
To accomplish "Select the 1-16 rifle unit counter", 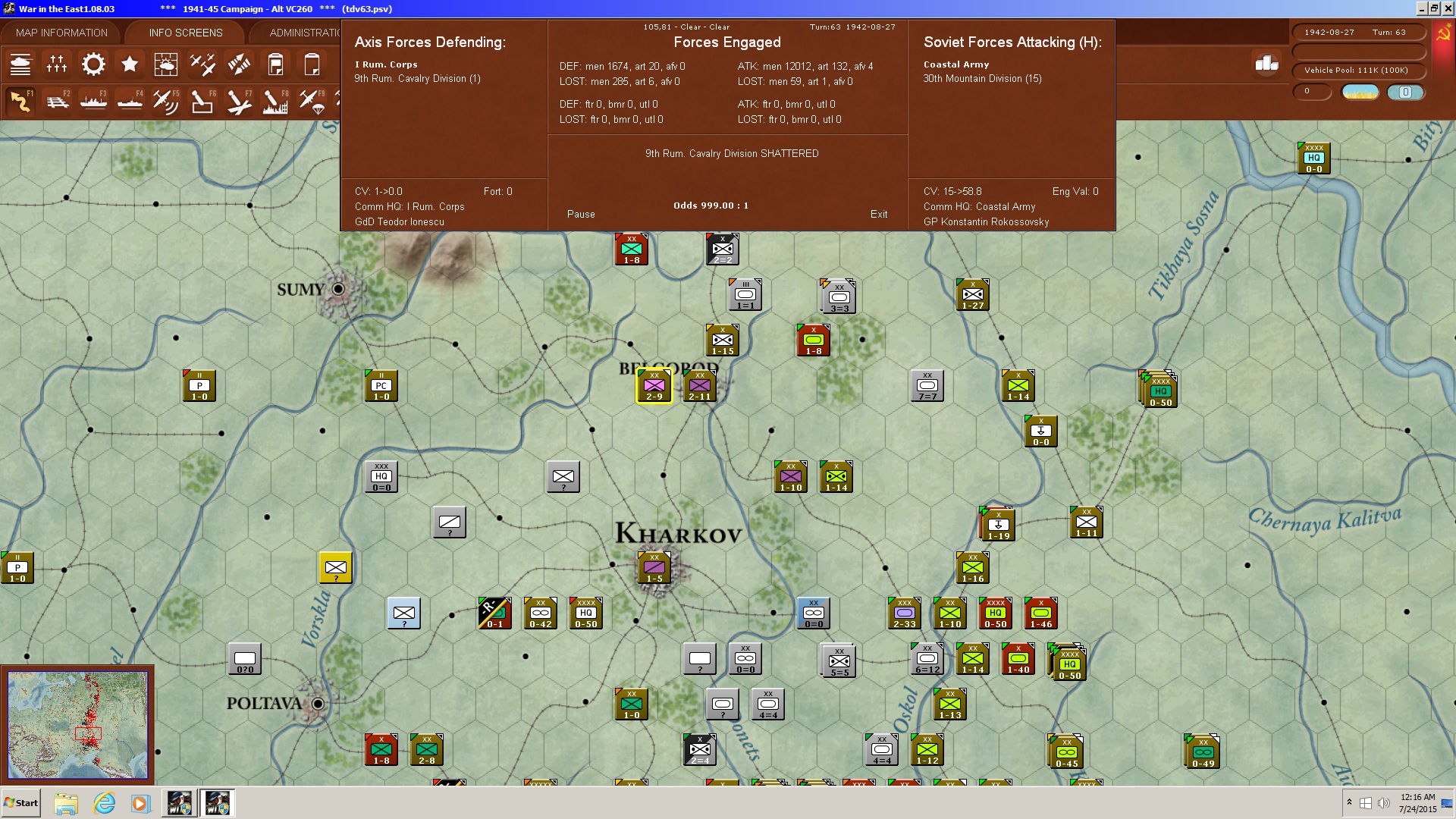I will click(973, 568).
